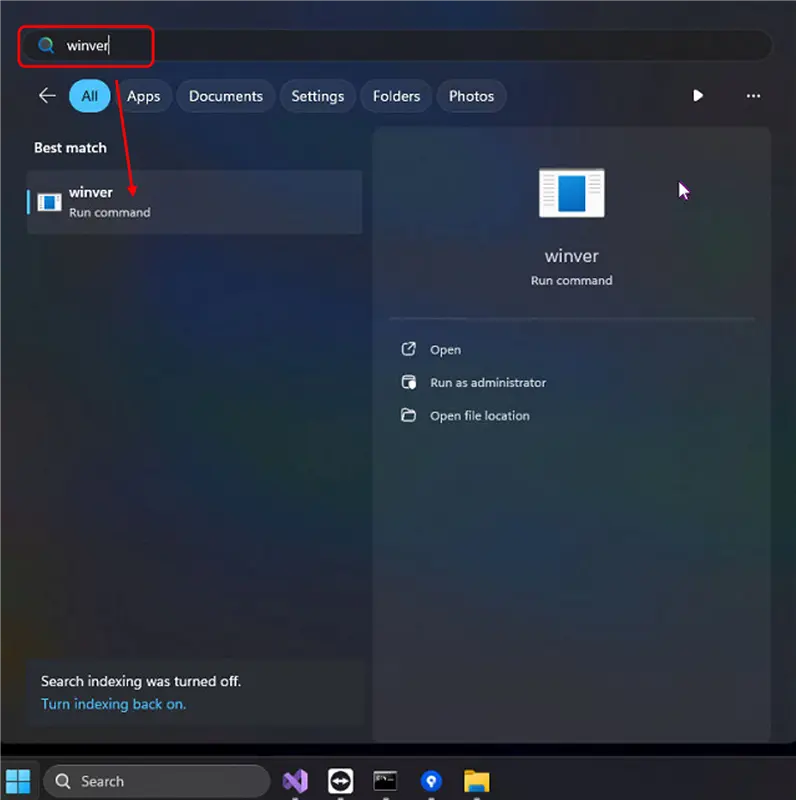Launch Visual Studio from taskbar
796x800 pixels.
point(295,781)
